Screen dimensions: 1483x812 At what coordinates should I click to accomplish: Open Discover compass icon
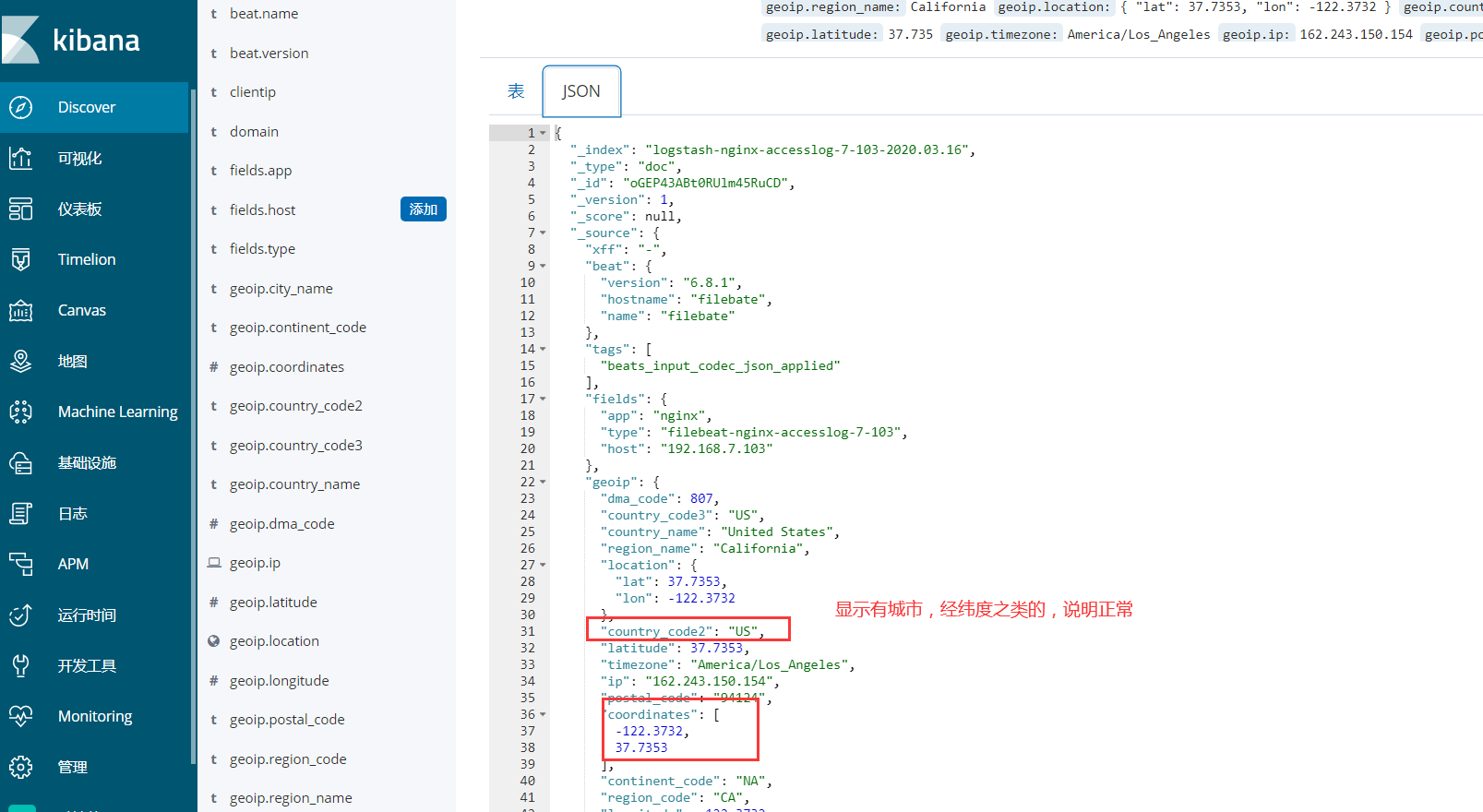[x=20, y=107]
